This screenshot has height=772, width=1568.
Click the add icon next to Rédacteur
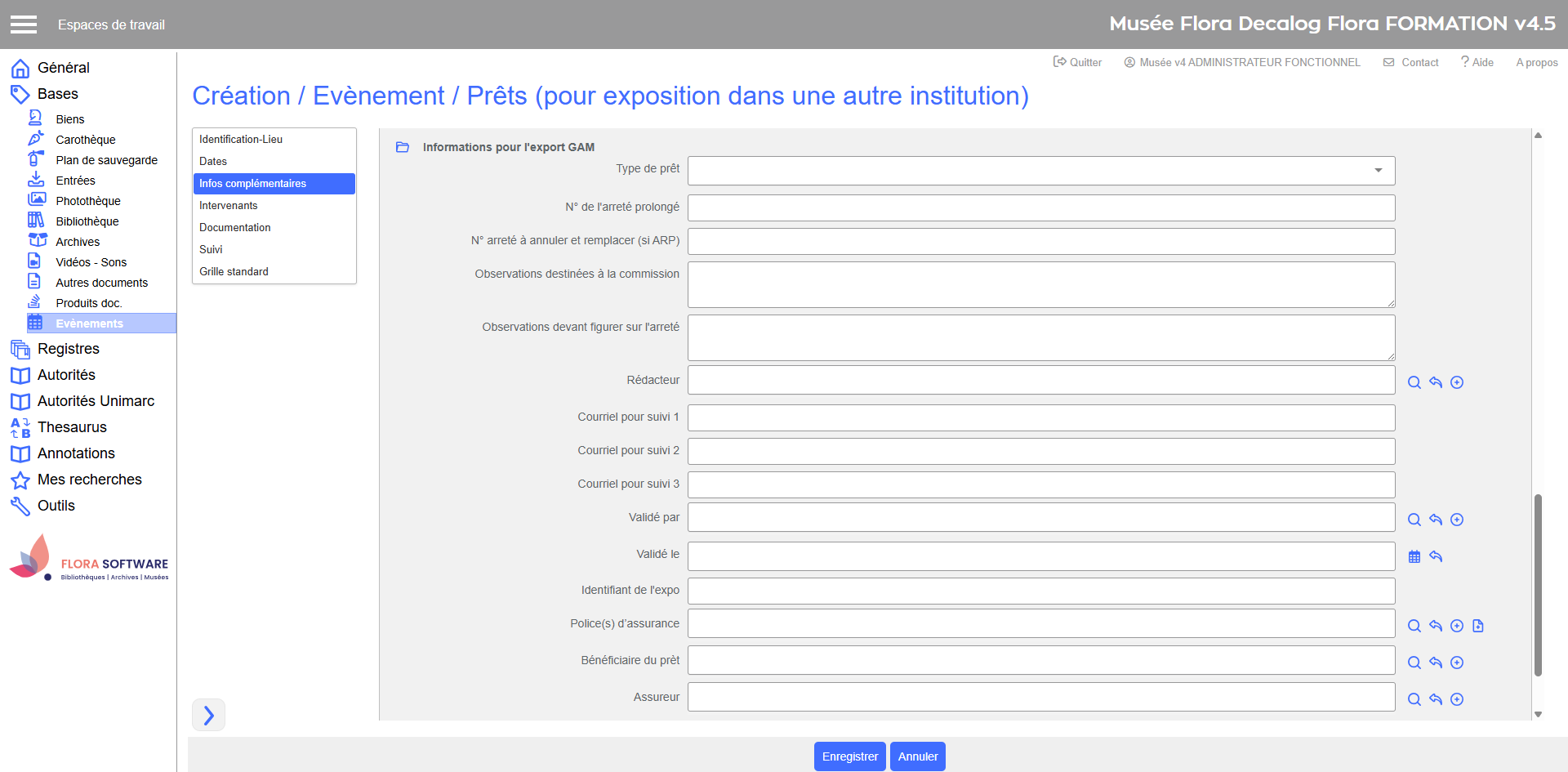point(1457,382)
